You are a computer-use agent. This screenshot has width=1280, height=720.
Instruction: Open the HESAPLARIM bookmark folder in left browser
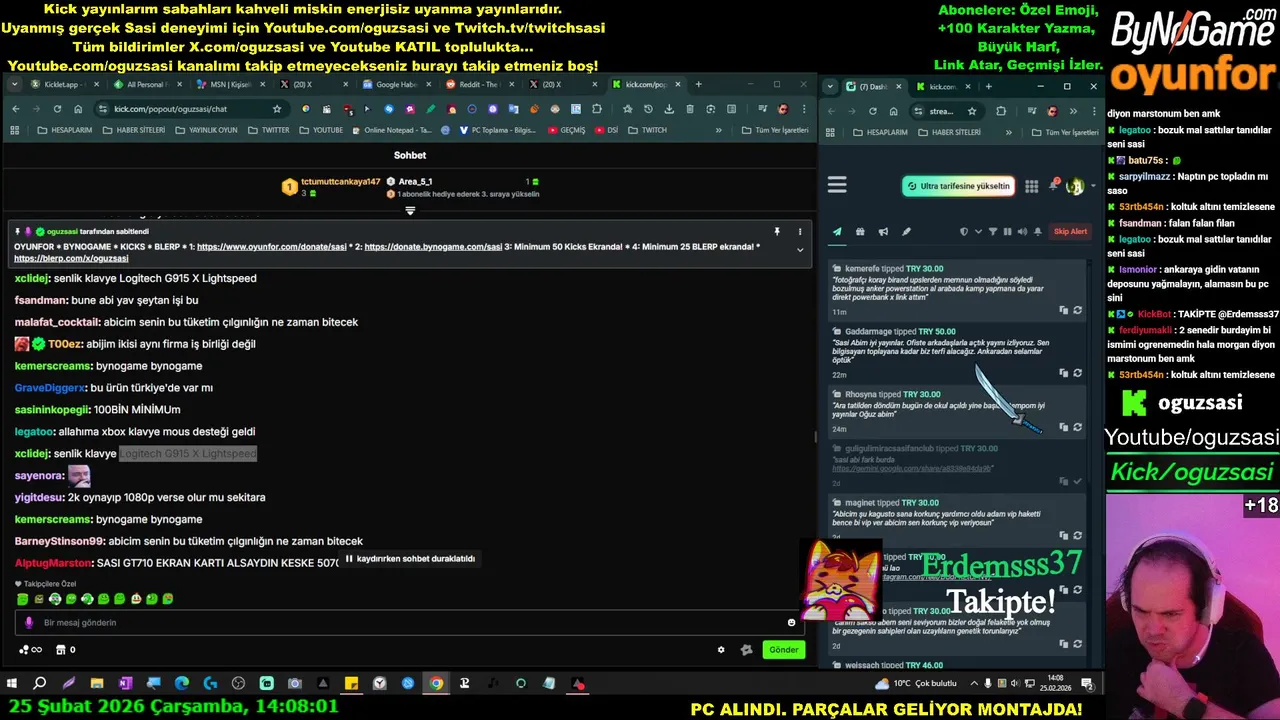(x=64, y=130)
